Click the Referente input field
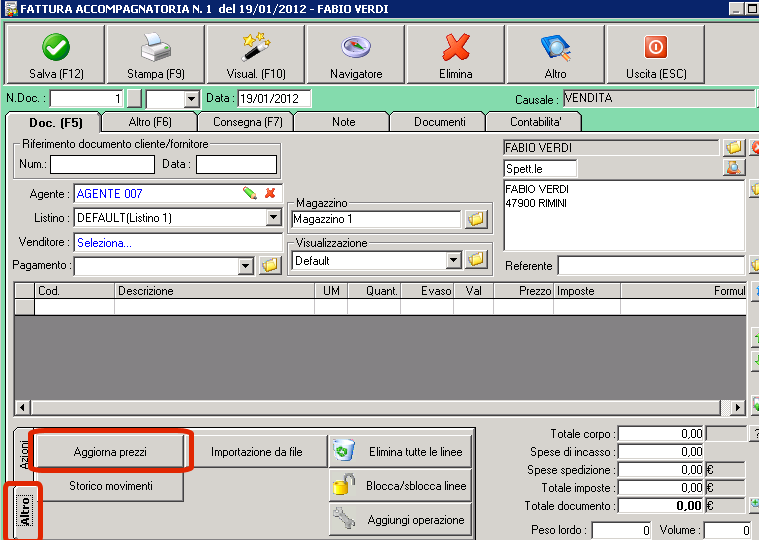759x540 pixels. point(651,266)
